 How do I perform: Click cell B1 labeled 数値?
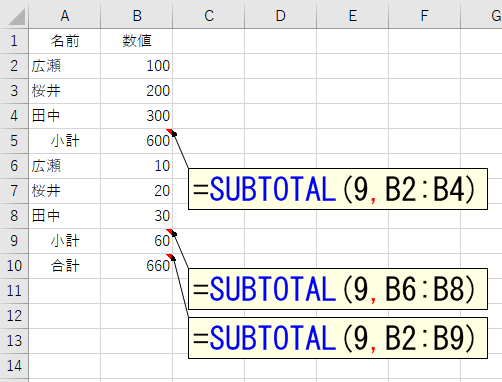pyautogui.click(x=137, y=41)
